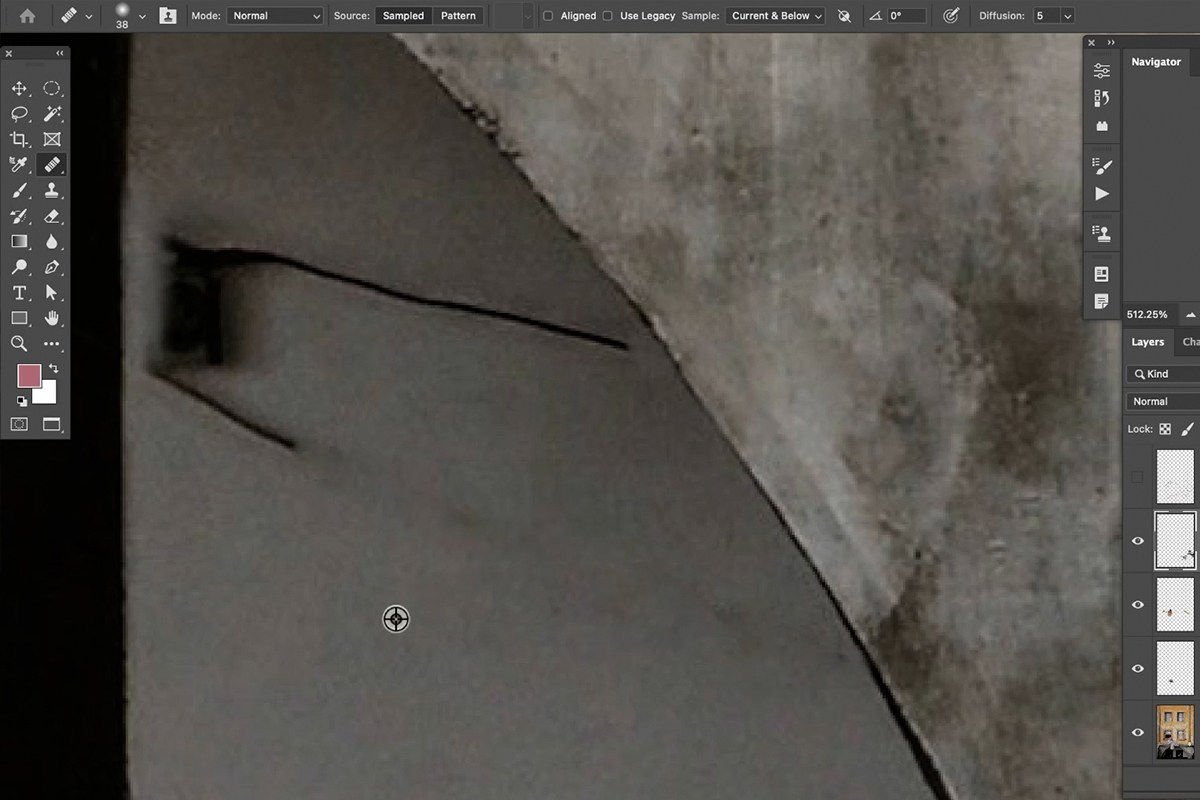The width and height of the screenshot is (1200, 800).
Task: Set Source to Sampled
Action: [404, 16]
